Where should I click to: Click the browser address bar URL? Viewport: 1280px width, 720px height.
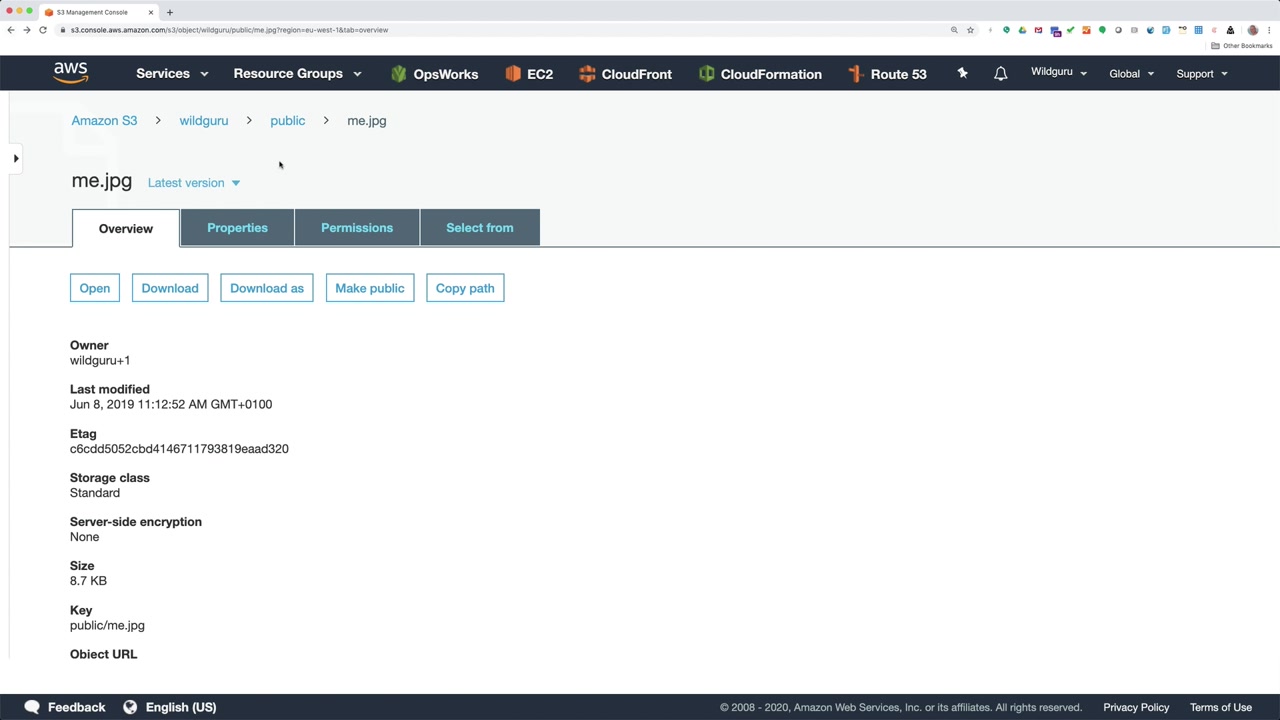point(229,30)
